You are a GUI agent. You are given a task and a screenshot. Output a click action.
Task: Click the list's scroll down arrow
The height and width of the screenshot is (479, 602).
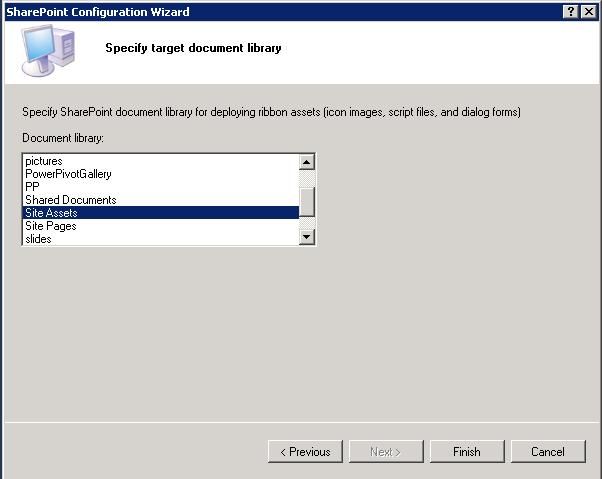306,236
